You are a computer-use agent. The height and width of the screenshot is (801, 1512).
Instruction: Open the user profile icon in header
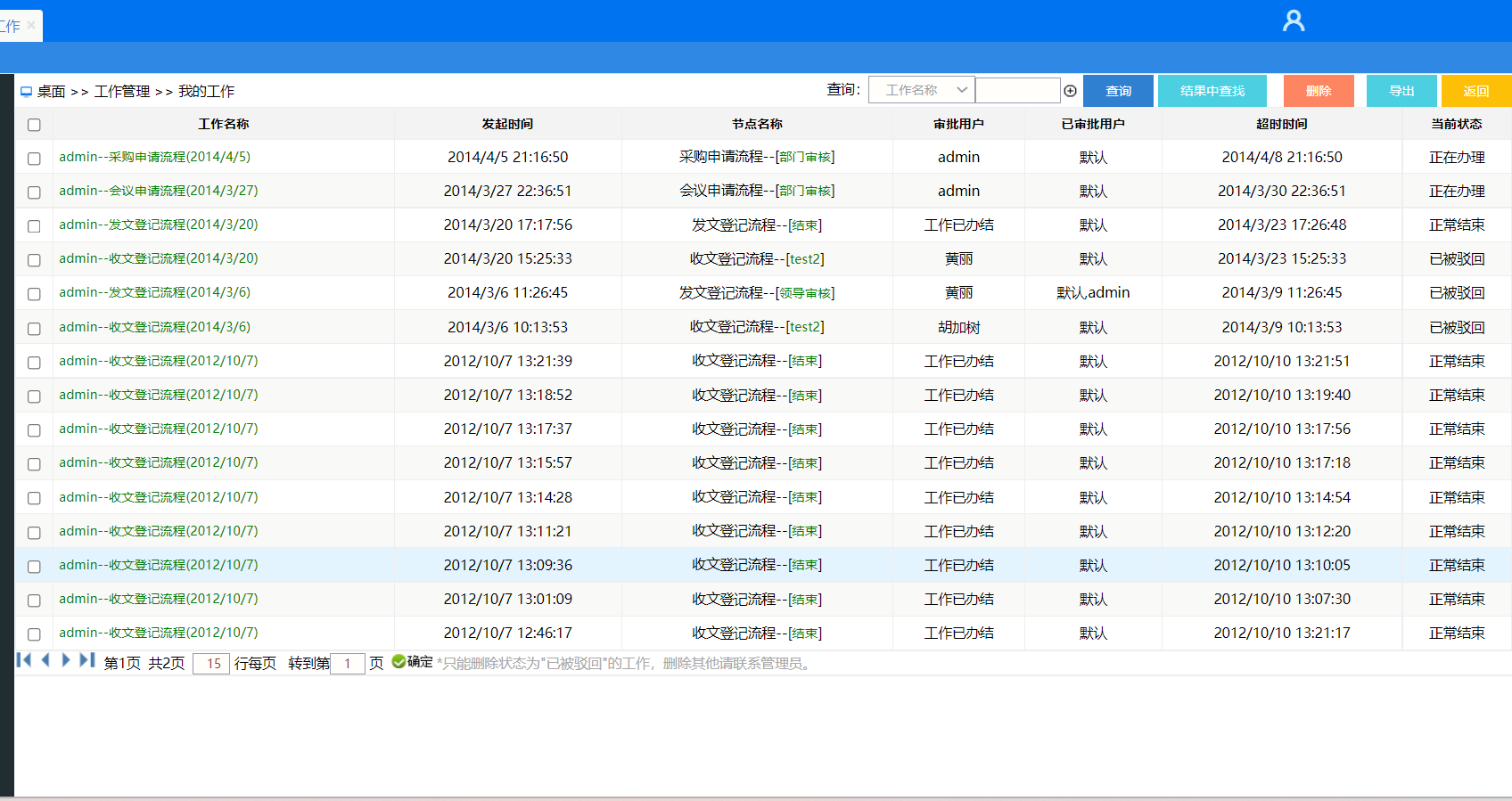click(1294, 20)
